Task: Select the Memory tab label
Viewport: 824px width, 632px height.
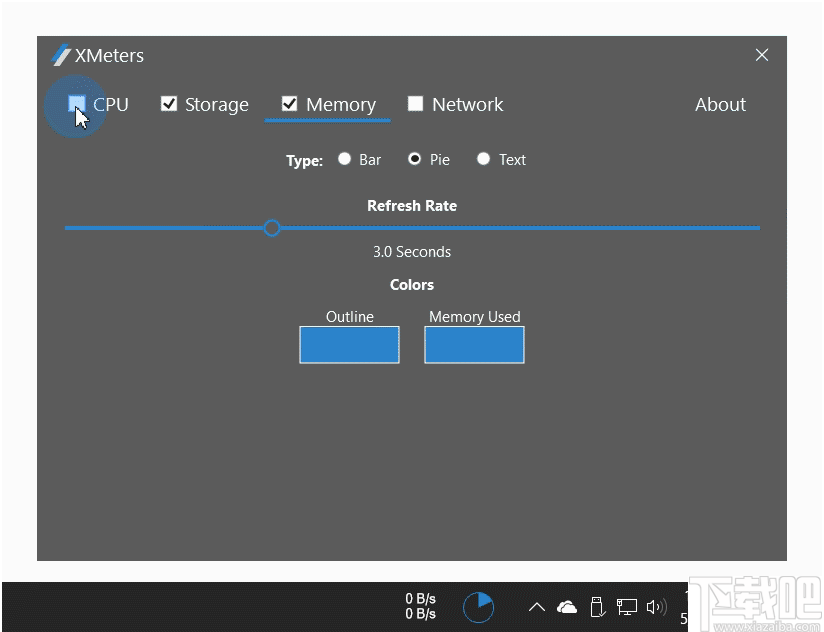Action: [x=341, y=105]
